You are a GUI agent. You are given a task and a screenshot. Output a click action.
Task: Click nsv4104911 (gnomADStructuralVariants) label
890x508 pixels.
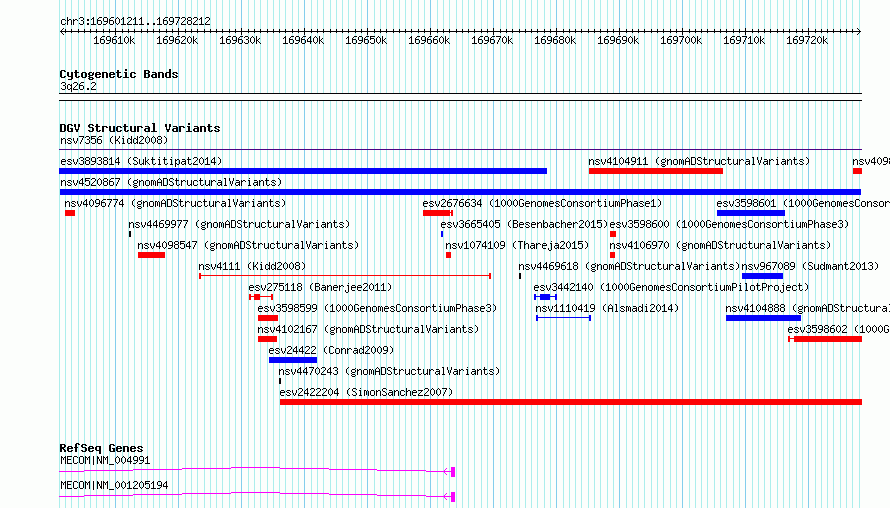point(699,161)
